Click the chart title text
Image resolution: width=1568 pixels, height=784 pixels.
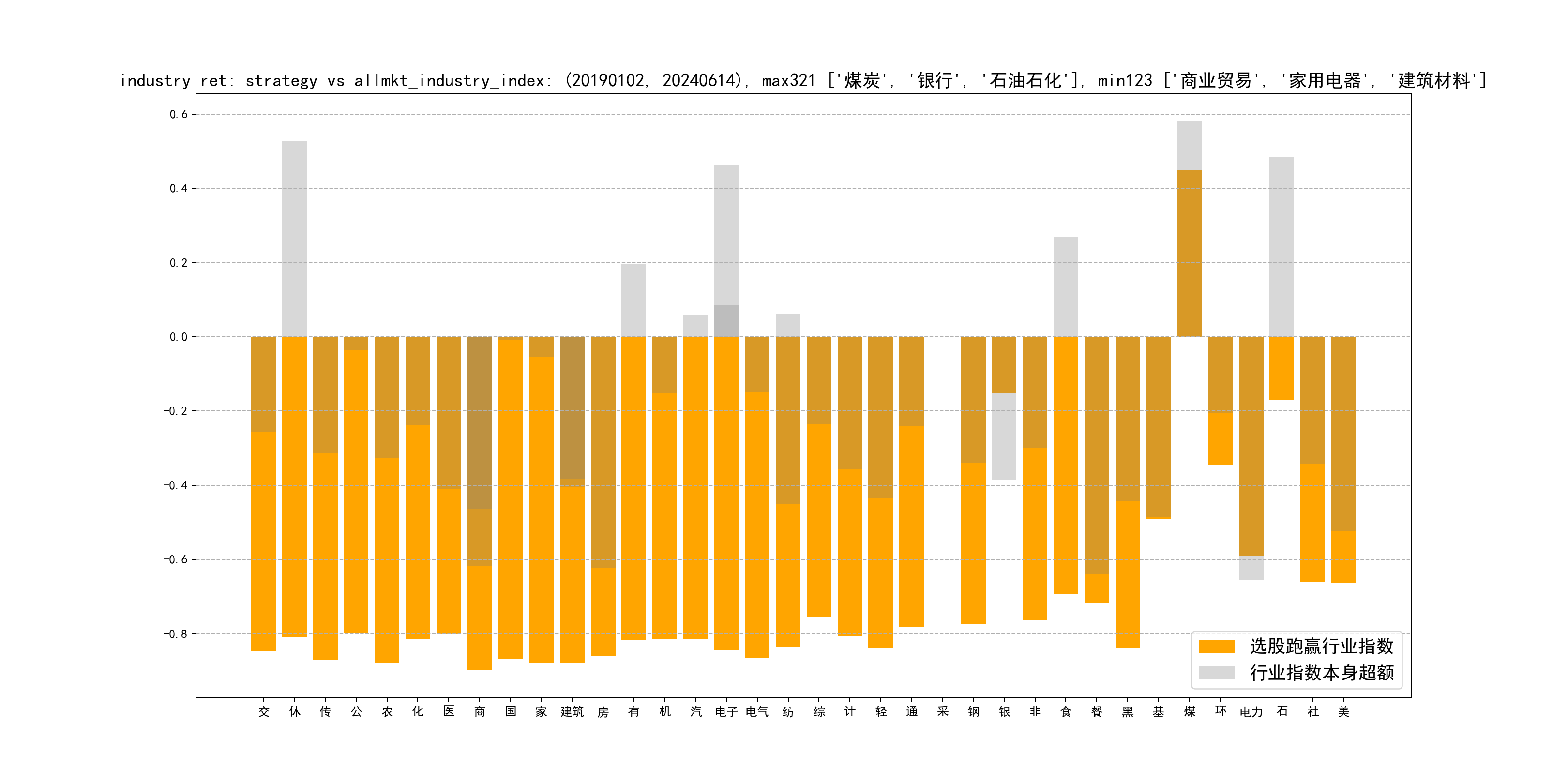tap(802, 80)
